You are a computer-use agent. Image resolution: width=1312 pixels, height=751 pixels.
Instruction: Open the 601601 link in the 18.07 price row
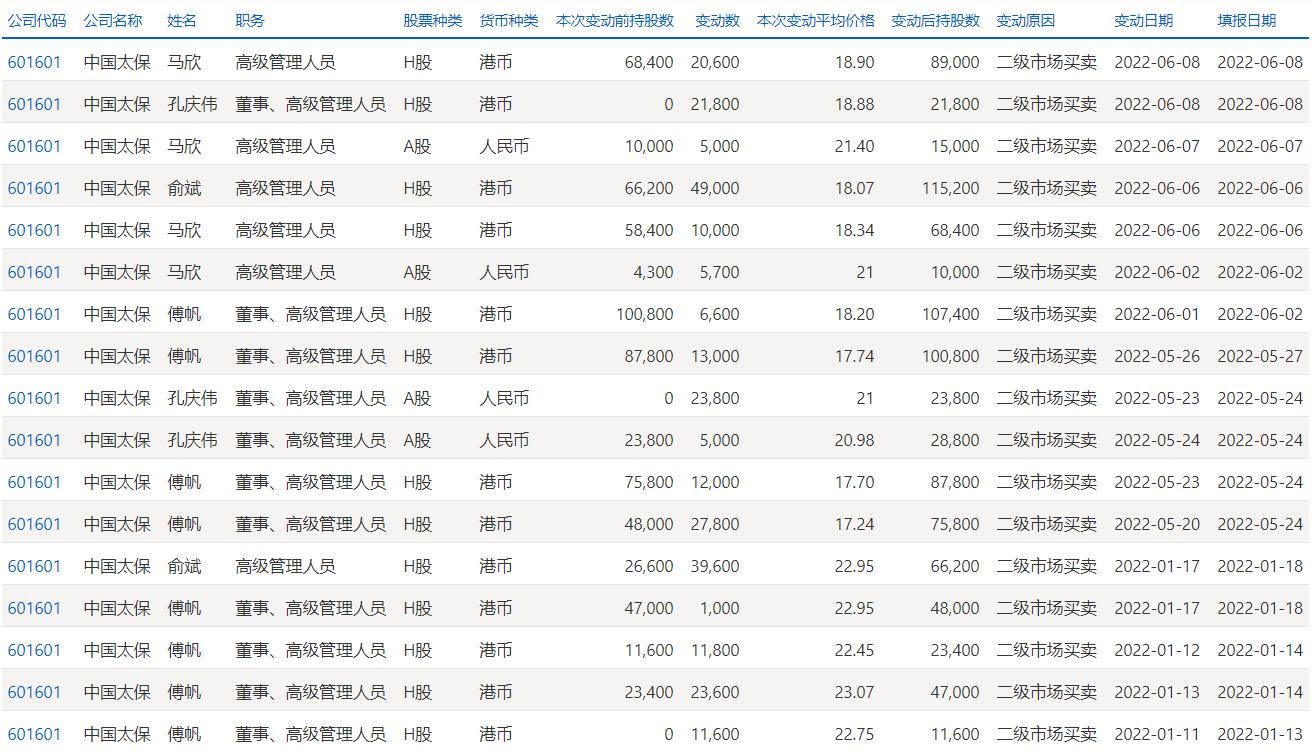pos(34,188)
